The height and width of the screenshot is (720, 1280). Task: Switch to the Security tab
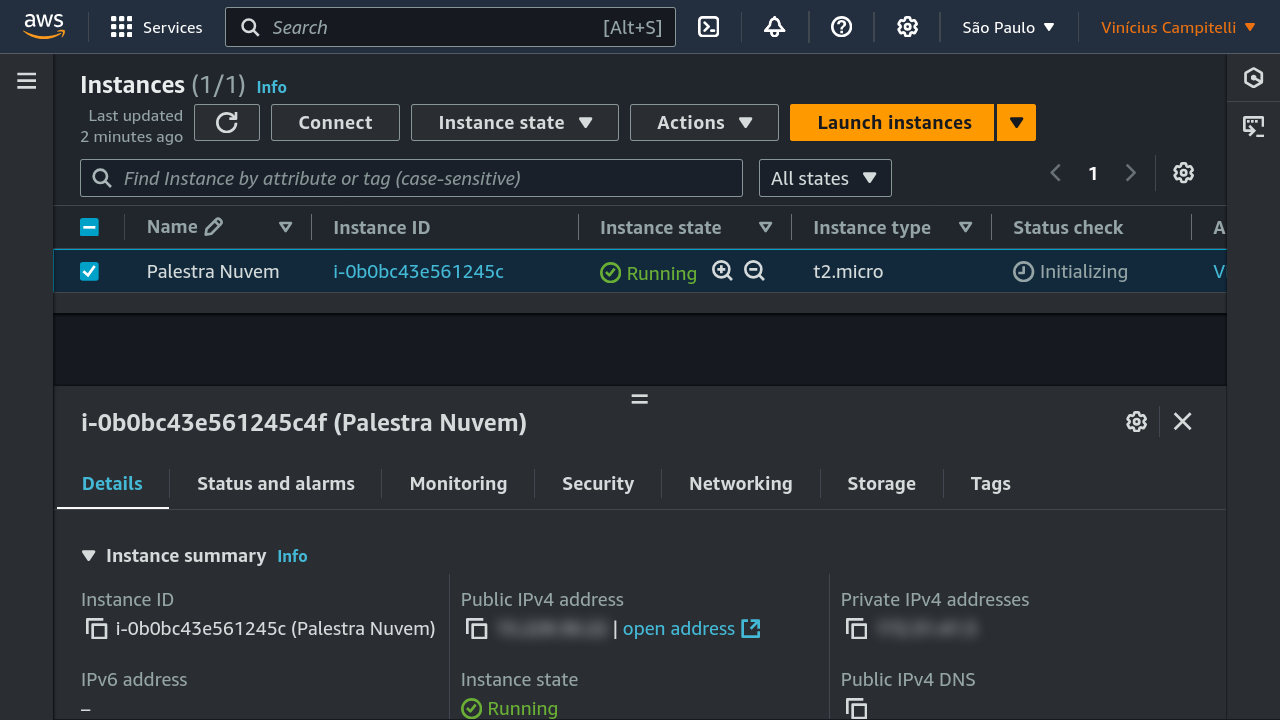coord(598,484)
